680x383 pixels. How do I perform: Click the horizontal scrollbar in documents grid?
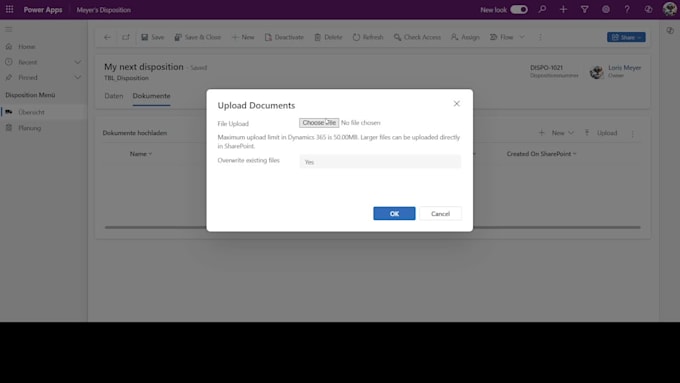point(373,227)
